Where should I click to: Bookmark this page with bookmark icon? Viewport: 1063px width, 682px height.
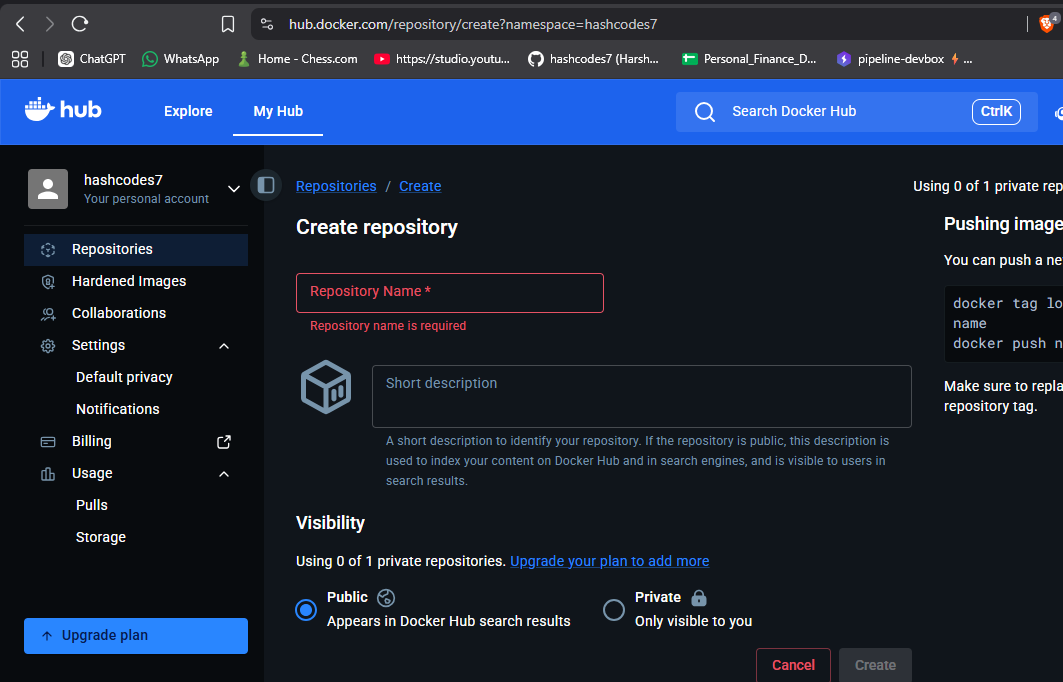tap(228, 24)
